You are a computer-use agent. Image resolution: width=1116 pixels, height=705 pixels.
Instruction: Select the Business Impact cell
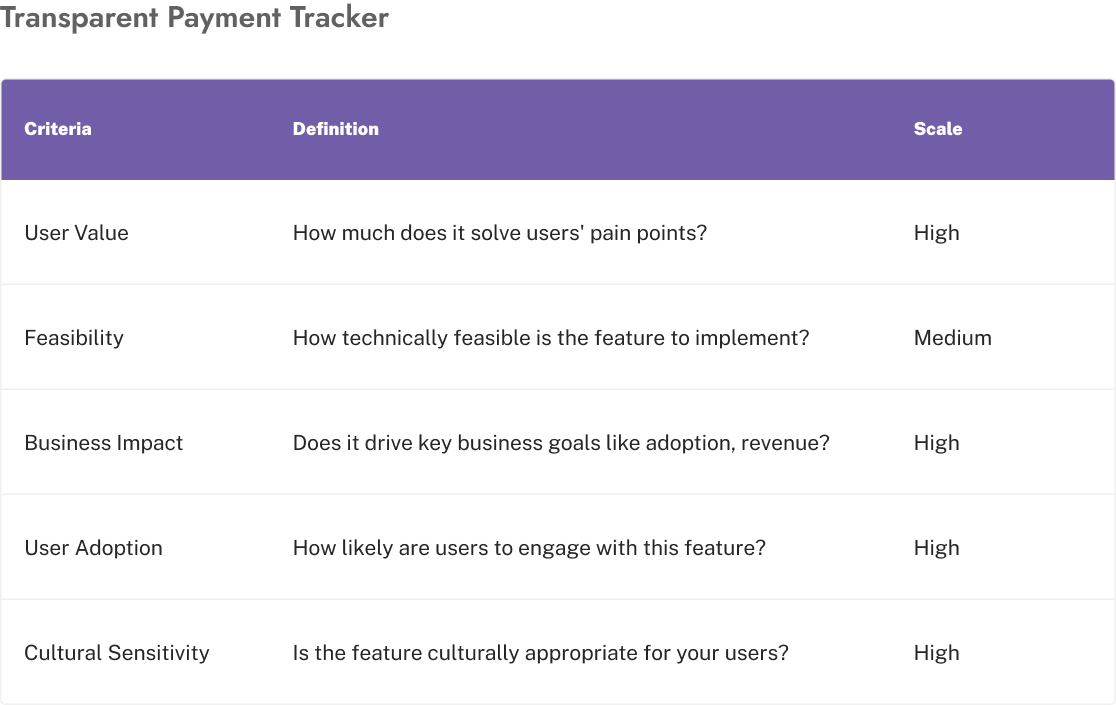pyautogui.click(x=104, y=443)
